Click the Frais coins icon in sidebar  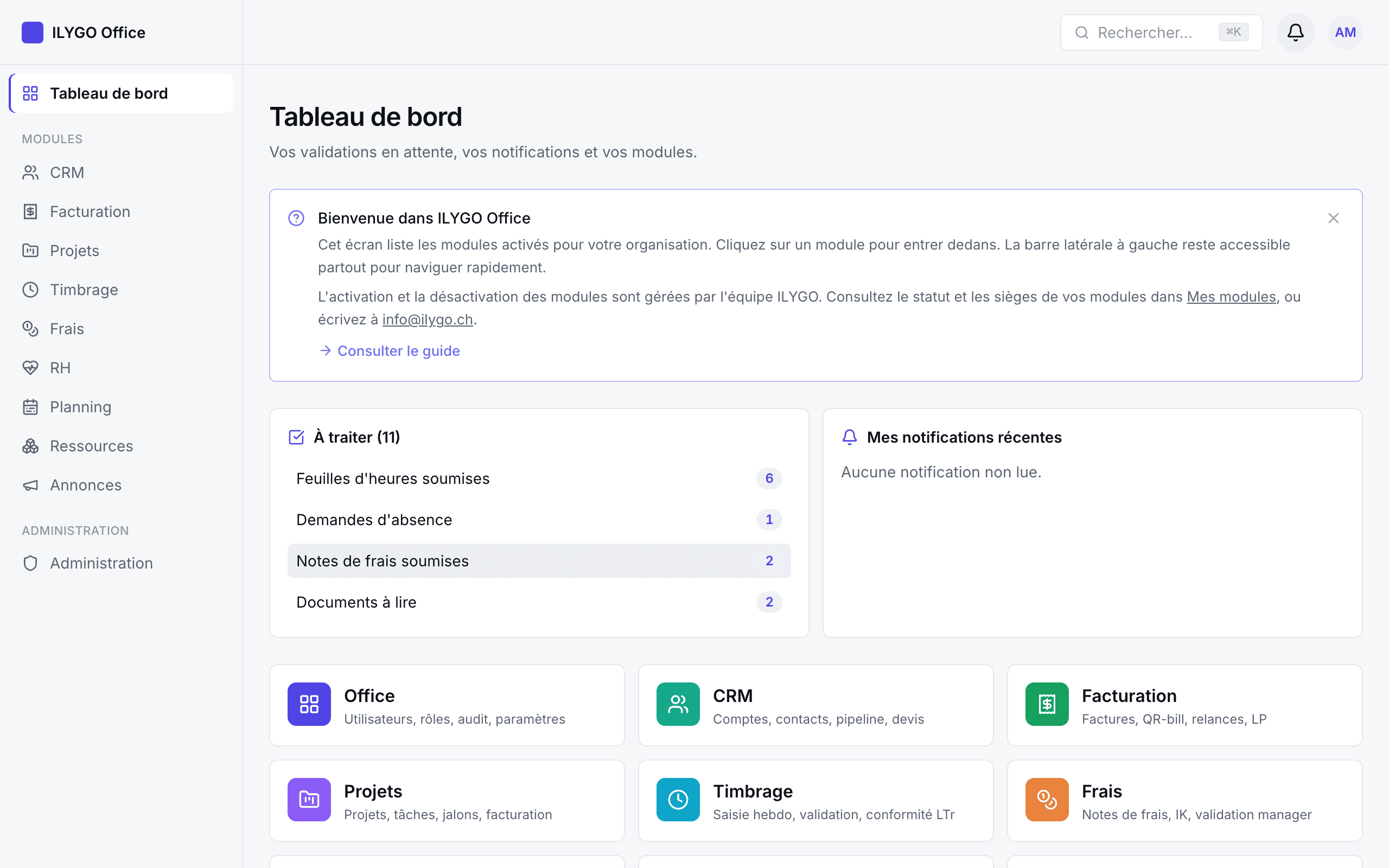[x=30, y=329]
